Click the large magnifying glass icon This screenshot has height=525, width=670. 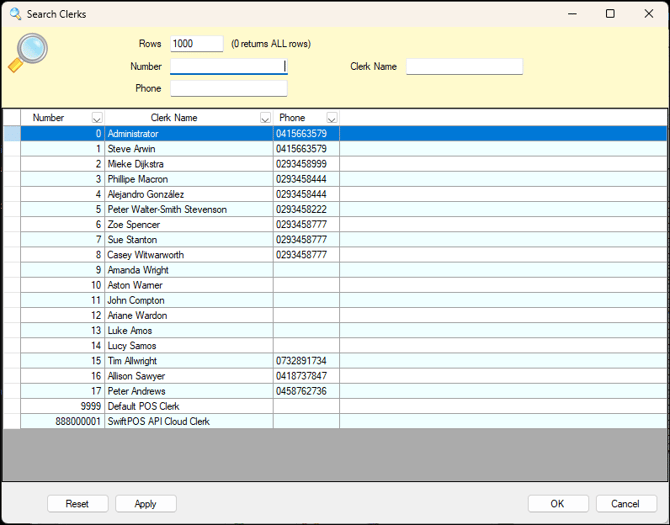(28, 53)
